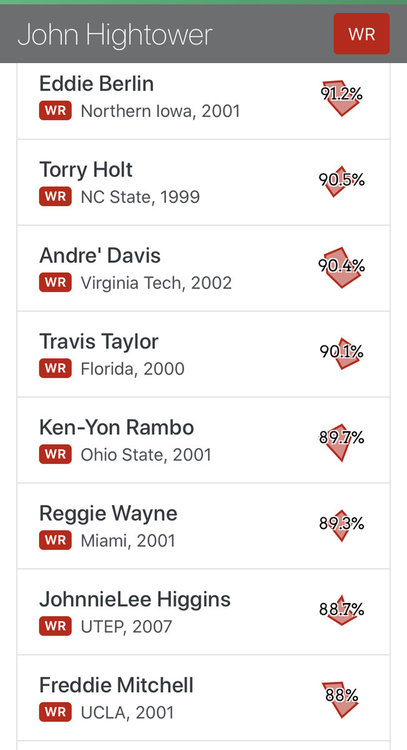This screenshot has width=407, height=750.
Task: Click Freddie Mitchell's 88% similarity chart icon
Action: coord(341,698)
